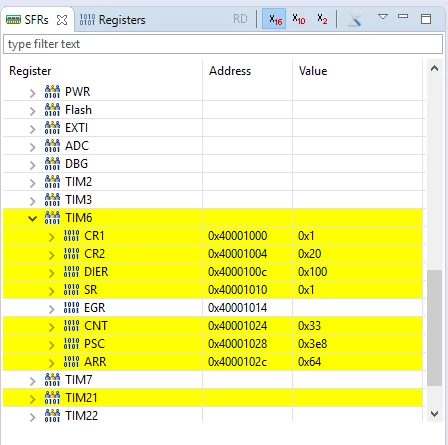Click the EGR register icon
The image size is (448, 445).
click(71, 307)
